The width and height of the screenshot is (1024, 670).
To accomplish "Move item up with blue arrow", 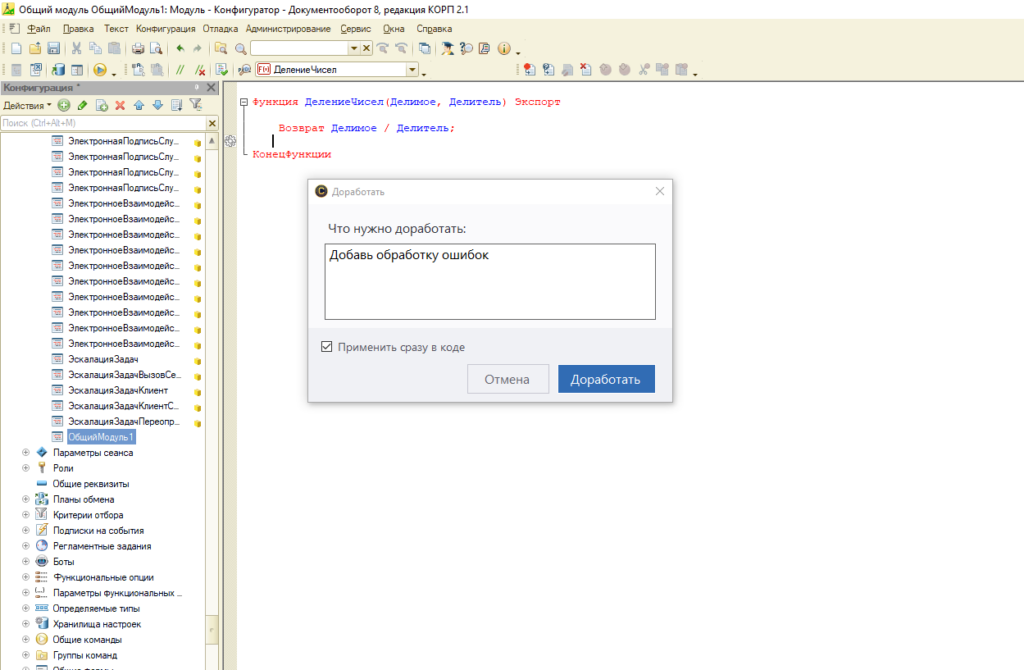I will pyautogui.click(x=139, y=105).
